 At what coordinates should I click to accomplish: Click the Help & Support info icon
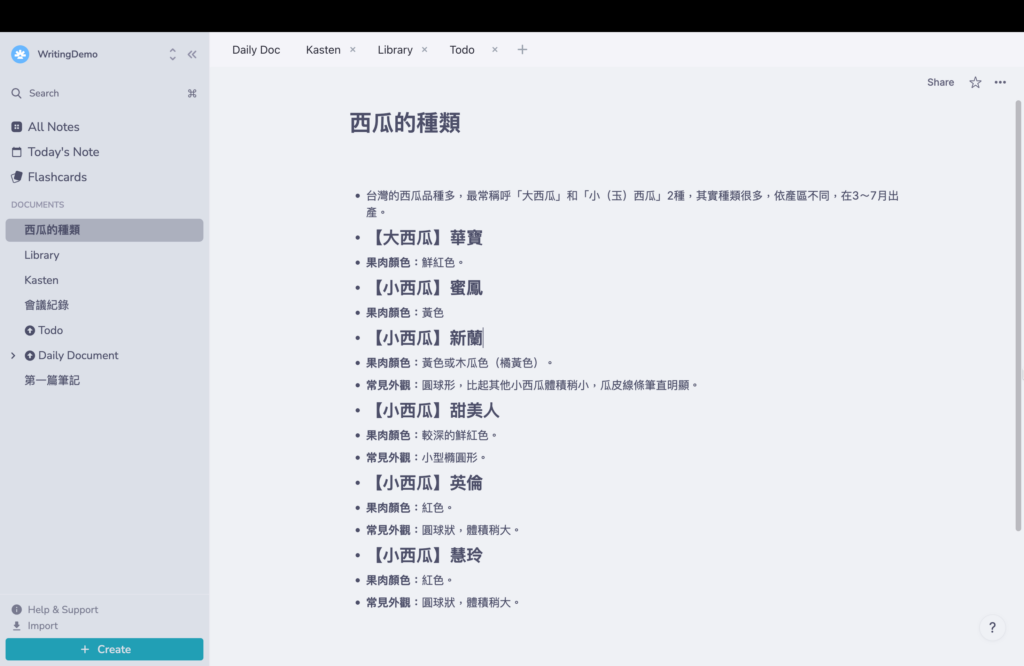(x=17, y=609)
